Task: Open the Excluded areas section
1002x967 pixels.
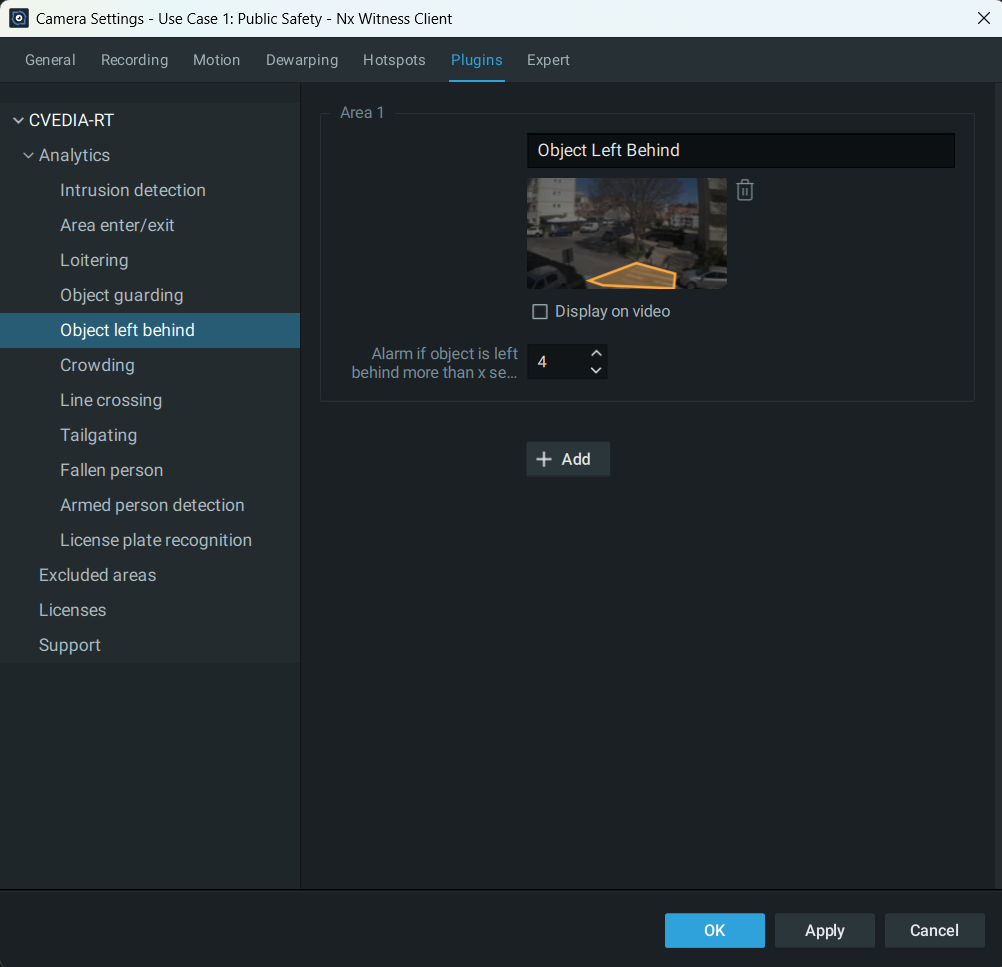Action: coord(97,575)
